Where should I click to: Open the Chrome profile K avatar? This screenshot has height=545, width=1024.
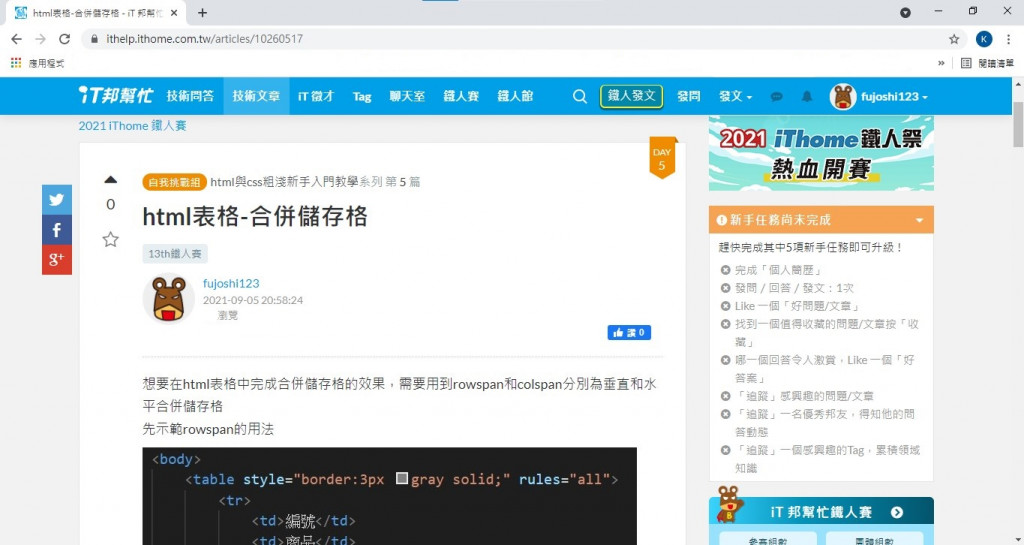pyautogui.click(x=984, y=39)
